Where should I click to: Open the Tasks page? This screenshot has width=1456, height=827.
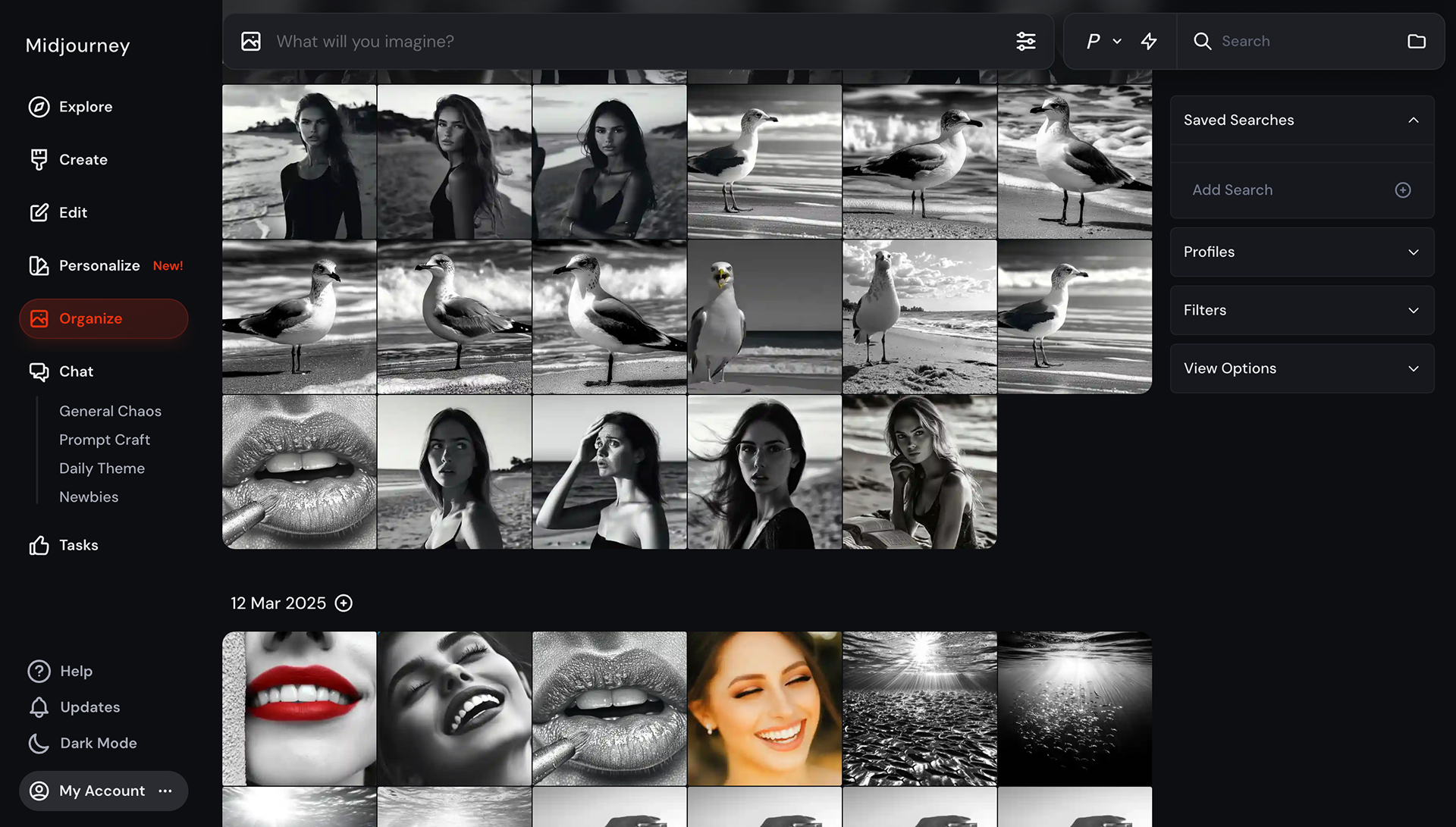click(79, 545)
